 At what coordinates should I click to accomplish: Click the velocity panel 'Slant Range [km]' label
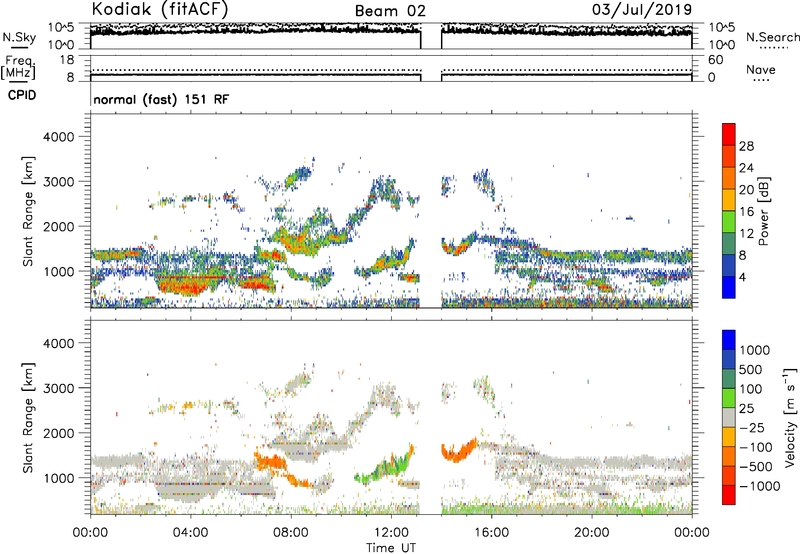(29, 417)
